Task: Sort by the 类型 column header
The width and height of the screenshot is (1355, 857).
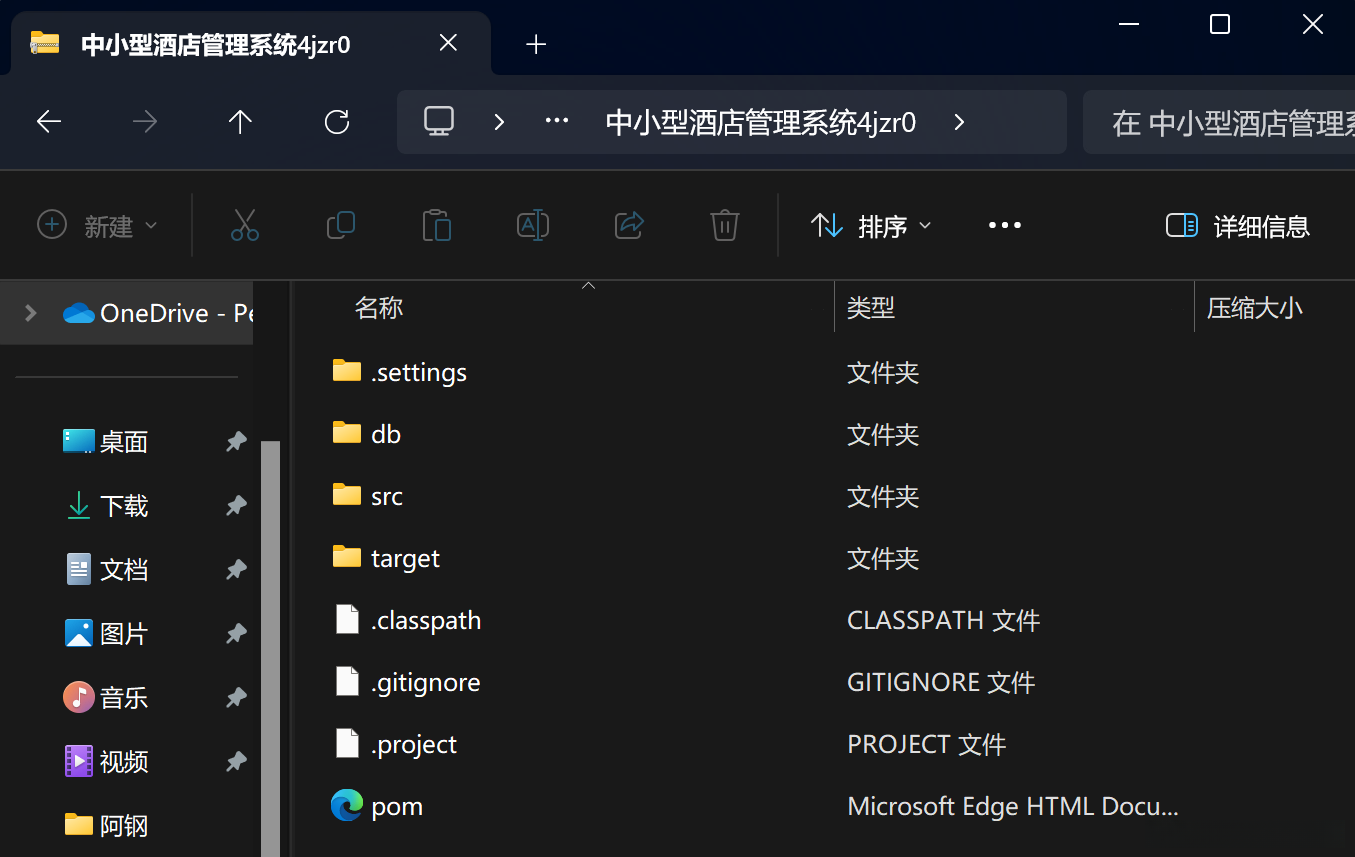Action: [871, 308]
